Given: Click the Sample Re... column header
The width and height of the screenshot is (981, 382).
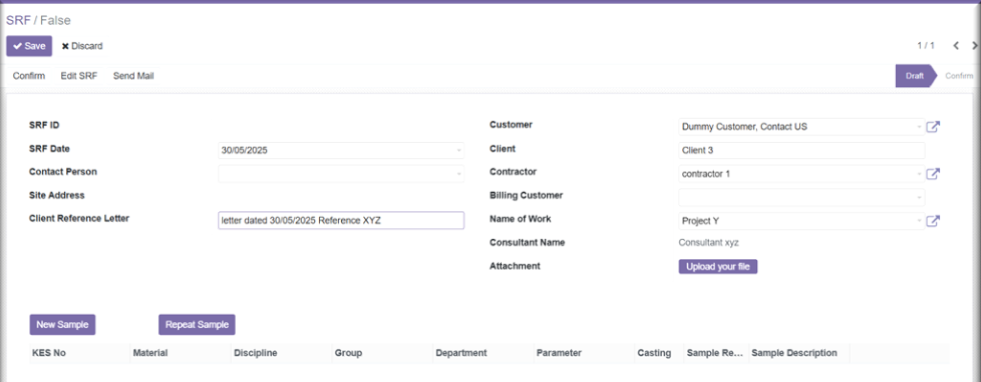Looking at the screenshot, I should point(716,353).
